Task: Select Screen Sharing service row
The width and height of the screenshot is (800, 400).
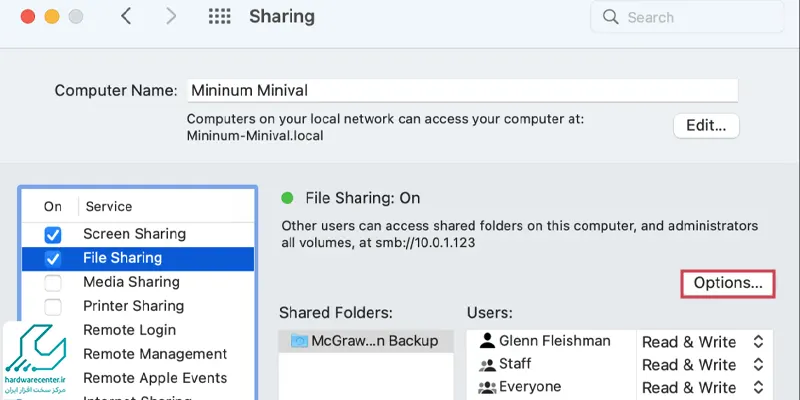Action: [138, 234]
